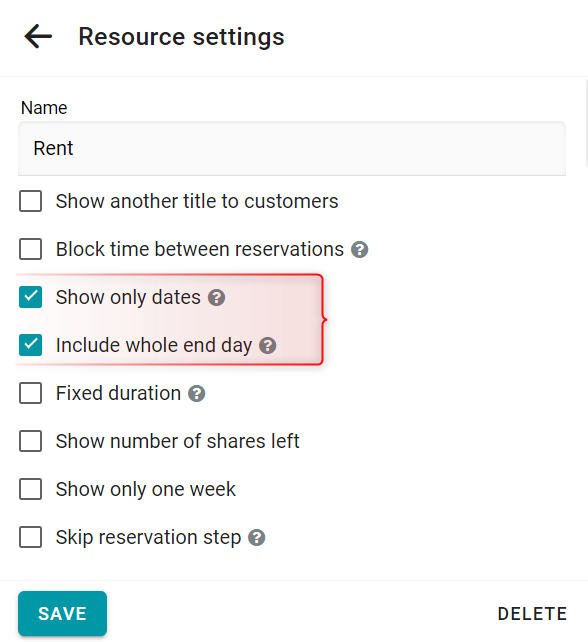Open help icon beside Include whole end day
The width and height of the screenshot is (588, 642).
(267, 346)
